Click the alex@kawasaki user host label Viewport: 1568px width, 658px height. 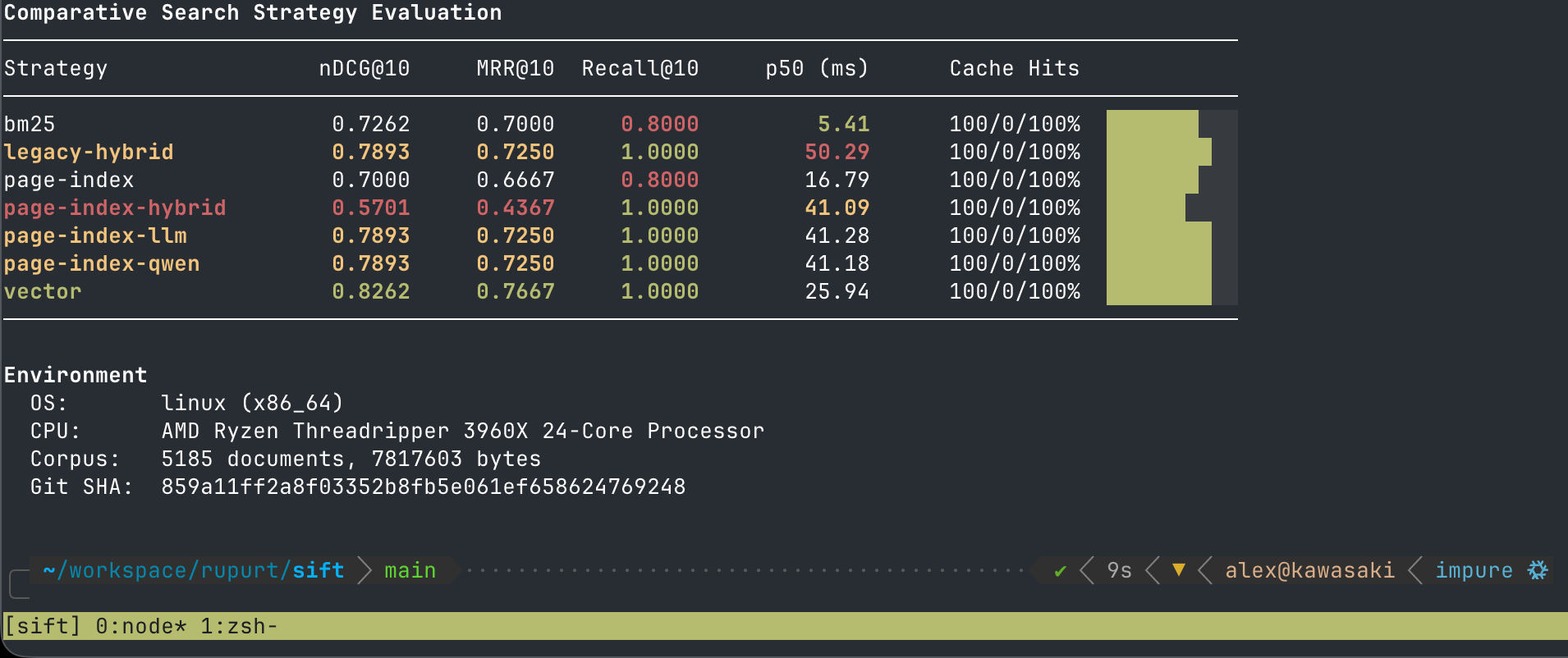tap(1309, 570)
